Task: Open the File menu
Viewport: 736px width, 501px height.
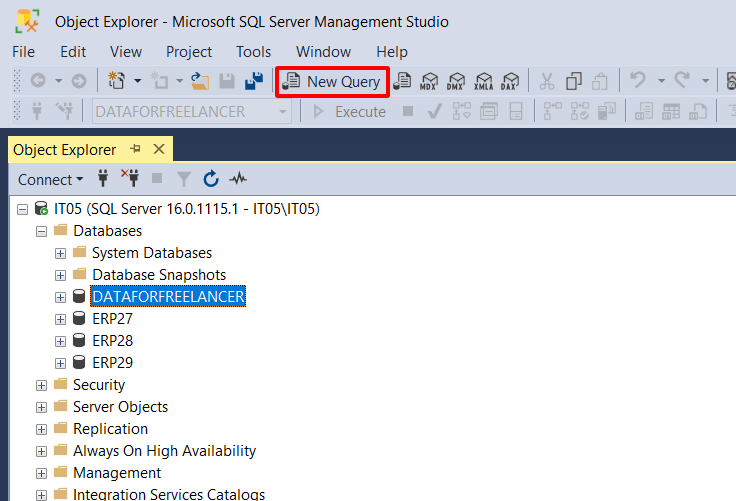Action: [23, 52]
